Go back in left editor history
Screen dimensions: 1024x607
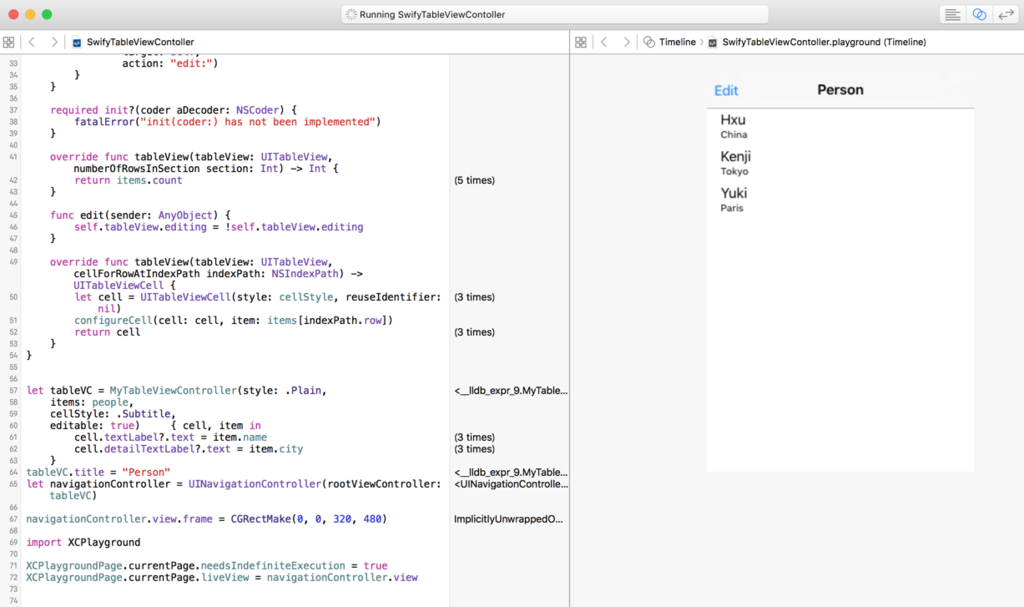tap(31, 42)
